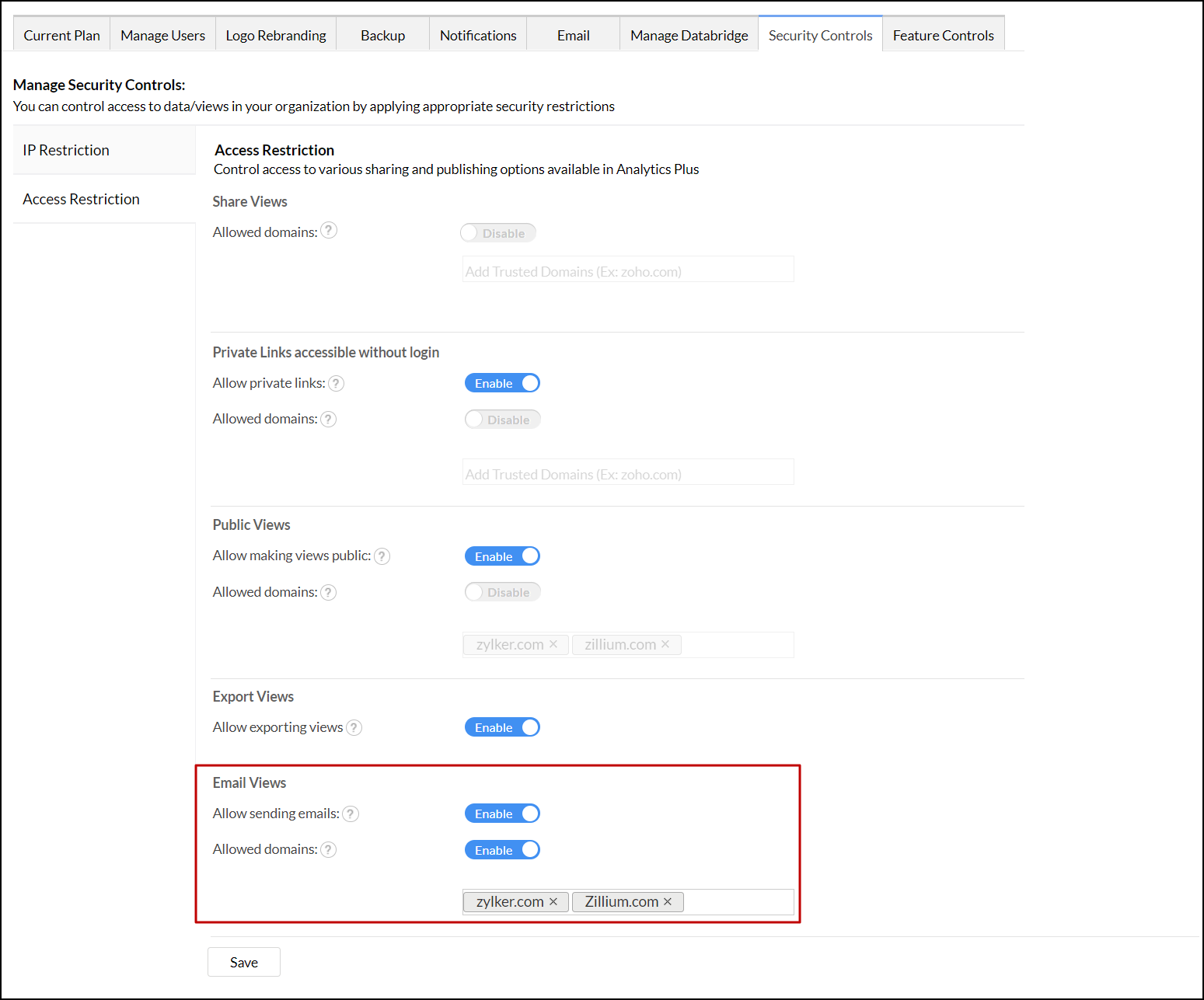The width and height of the screenshot is (1204, 1000).
Task: Open the Notifications tab
Action: coord(477,34)
